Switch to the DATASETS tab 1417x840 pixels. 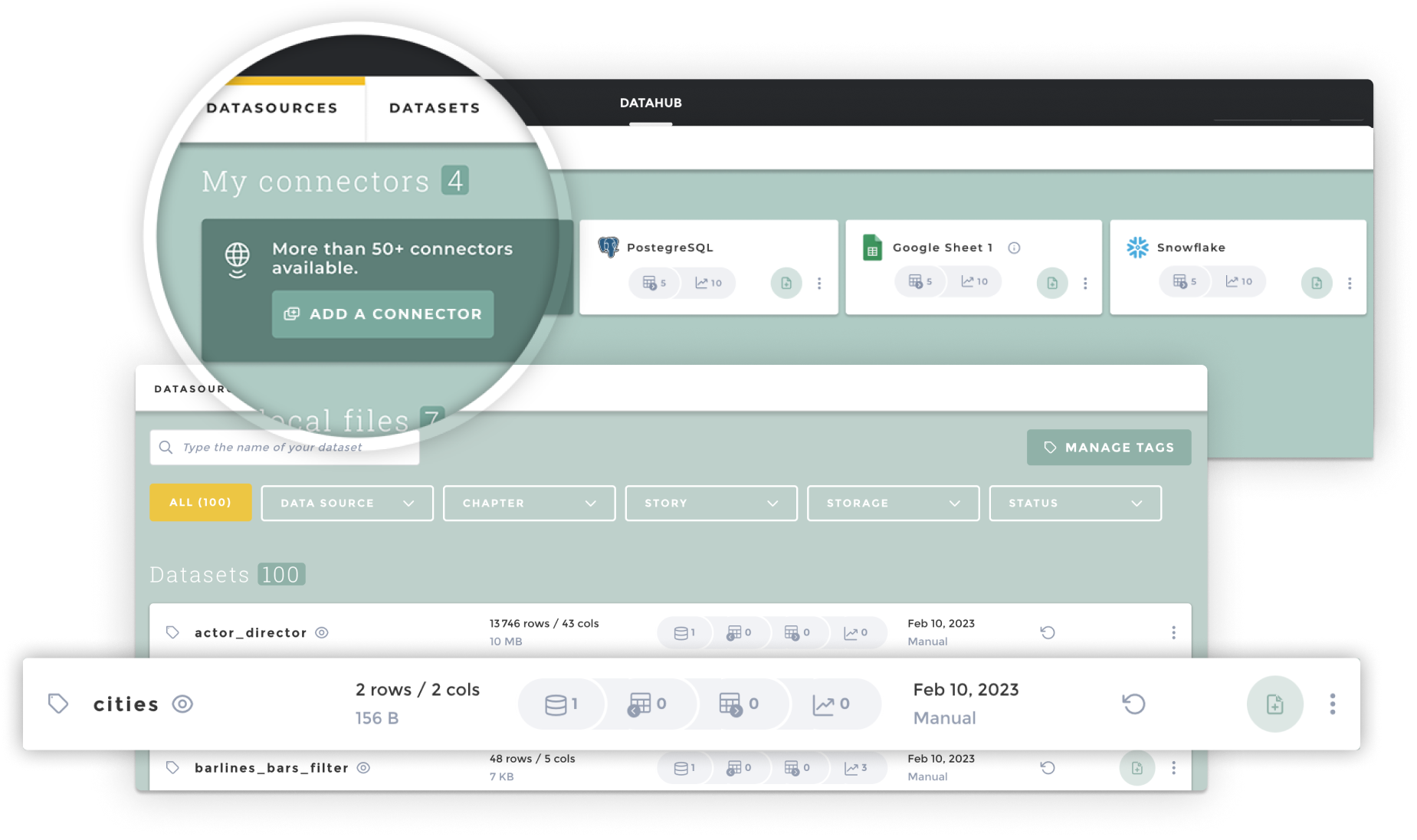click(435, 108)
